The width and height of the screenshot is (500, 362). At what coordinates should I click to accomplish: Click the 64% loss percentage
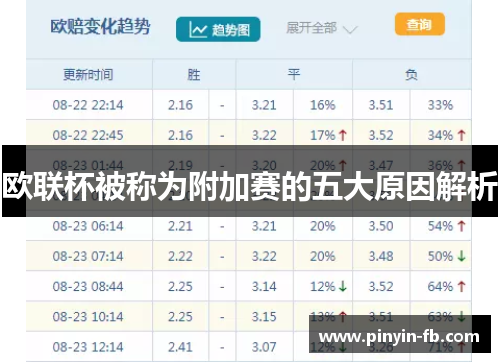[x=440, y=286]
